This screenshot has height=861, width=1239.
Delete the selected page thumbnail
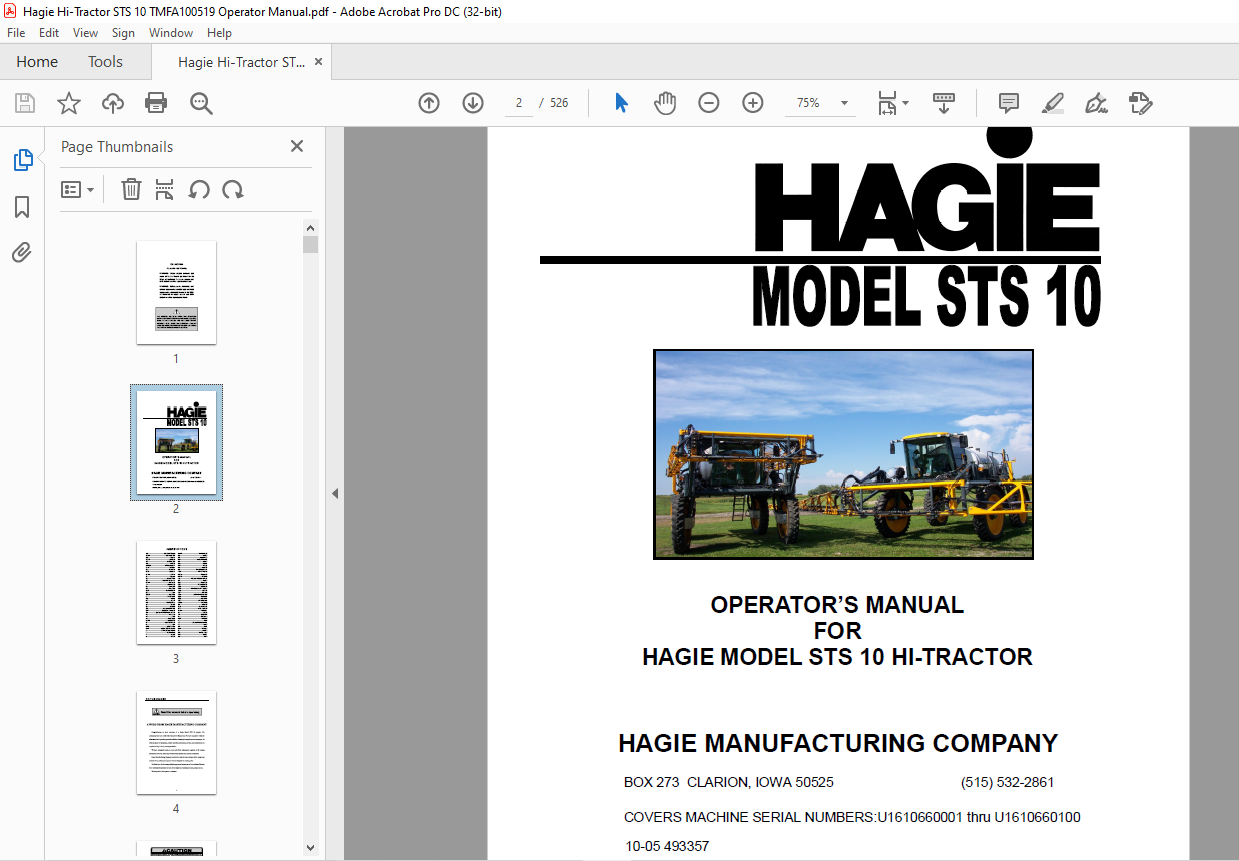pos(131,190)
